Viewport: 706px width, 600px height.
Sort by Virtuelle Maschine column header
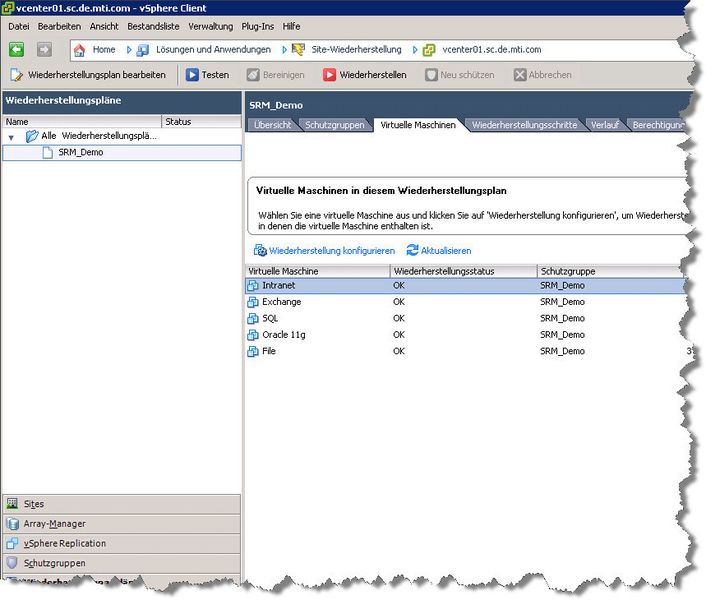317,271
